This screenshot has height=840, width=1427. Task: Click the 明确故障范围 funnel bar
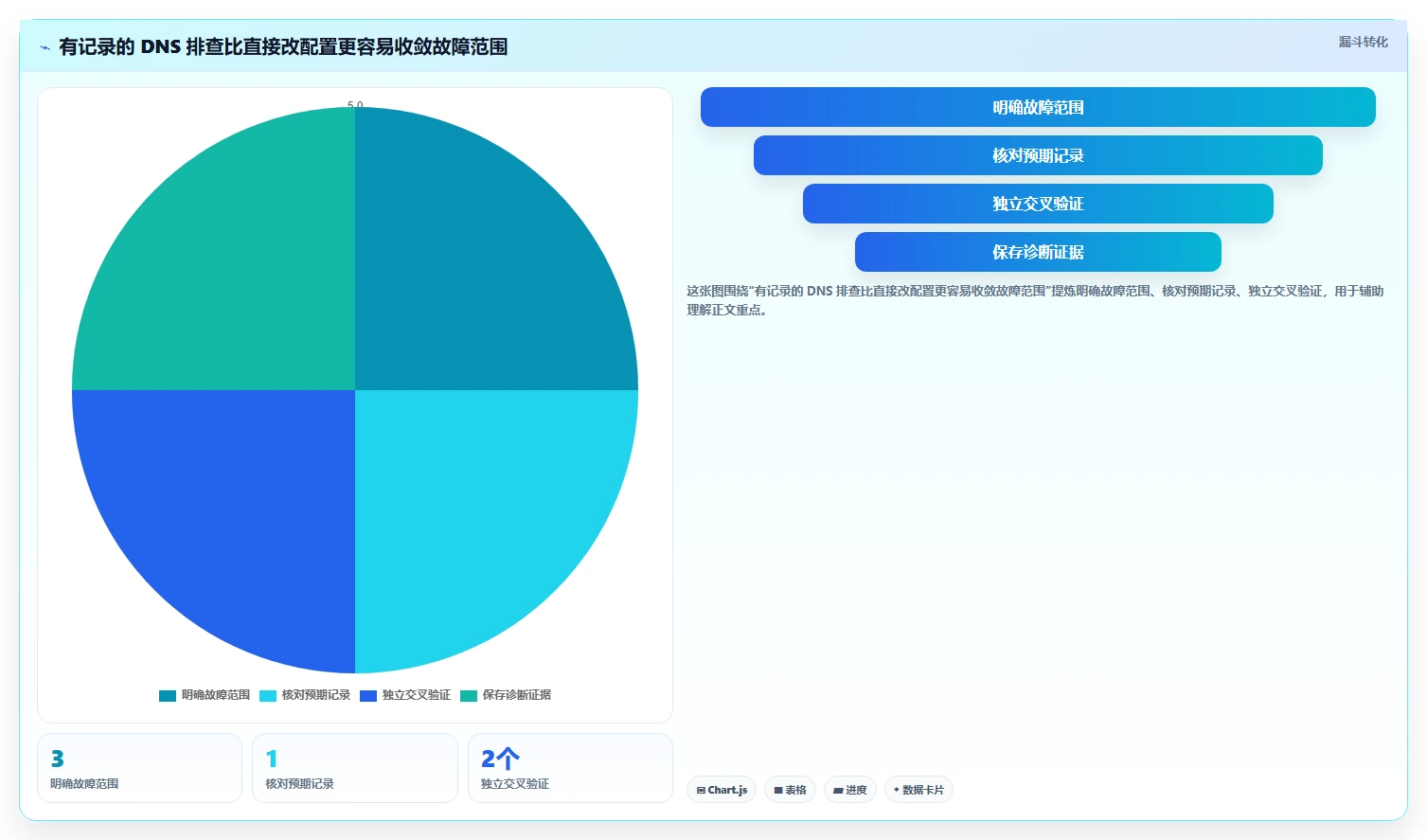coord(1038,107)
